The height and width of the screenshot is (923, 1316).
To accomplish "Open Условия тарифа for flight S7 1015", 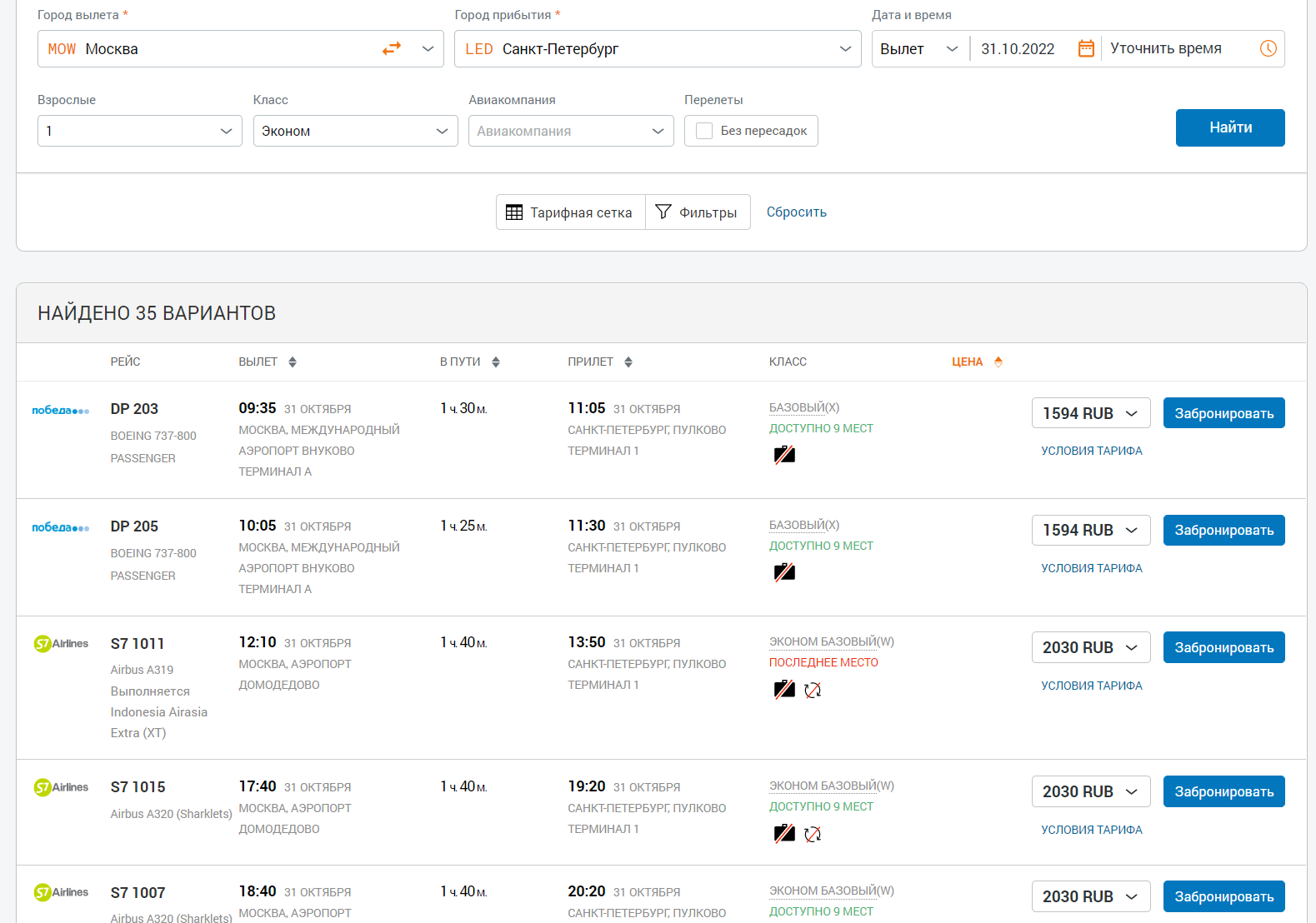I will tap(1092, 830).
